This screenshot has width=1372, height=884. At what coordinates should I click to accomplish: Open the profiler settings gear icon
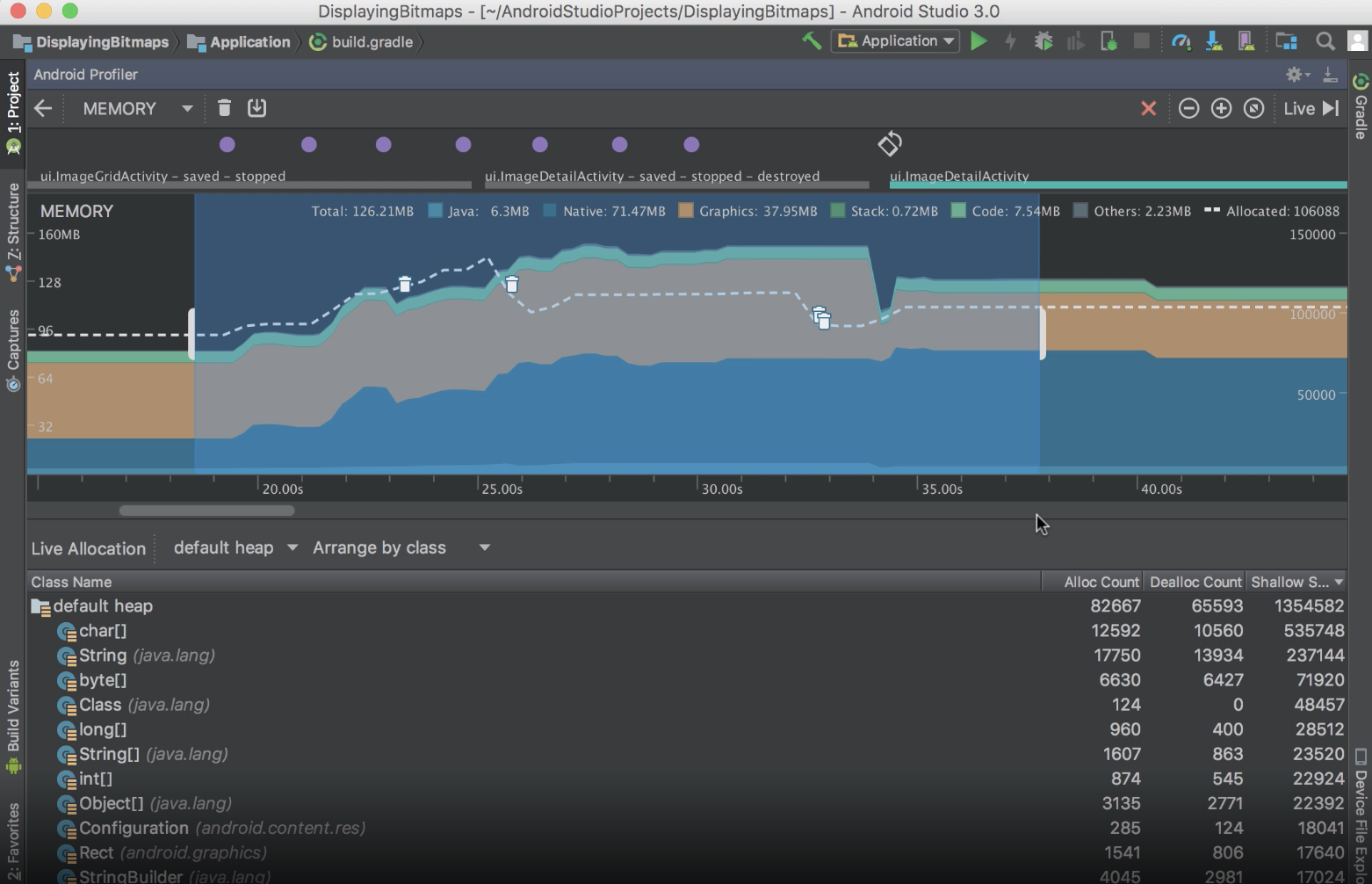click(x=1295, y=75)
